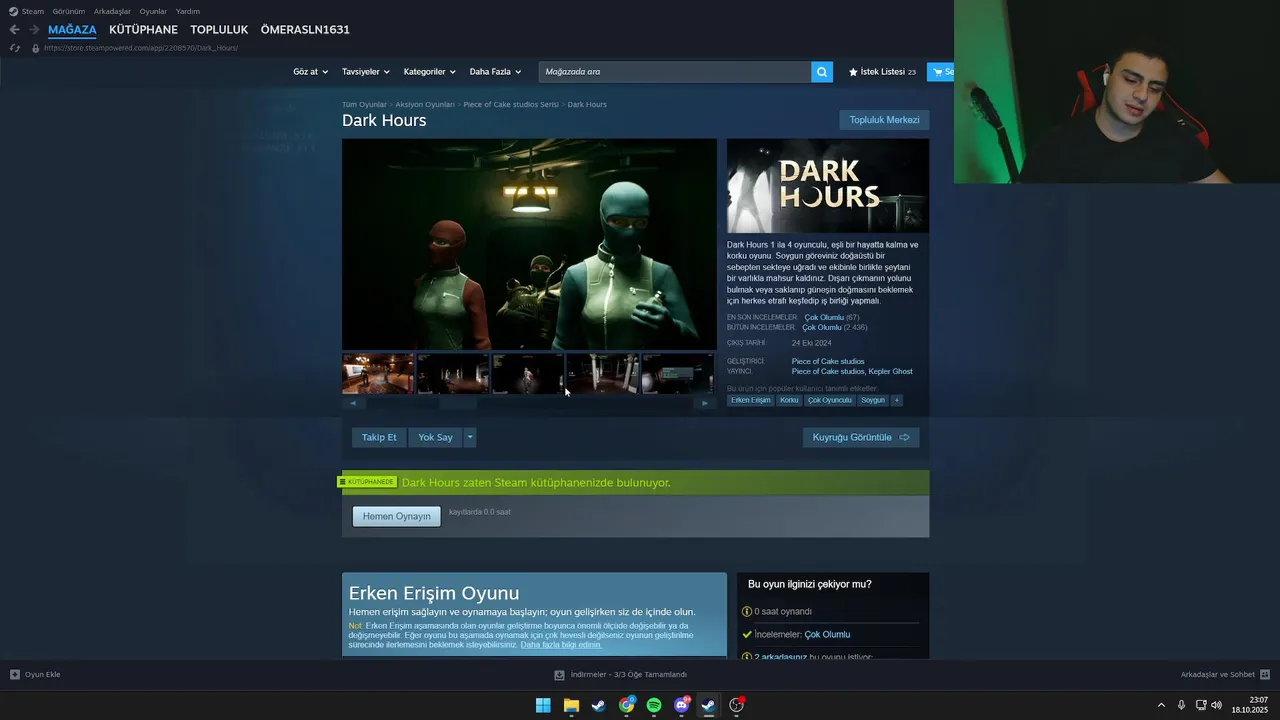
Task: Select the Erken Erişim tag
Action: point(750,400)
